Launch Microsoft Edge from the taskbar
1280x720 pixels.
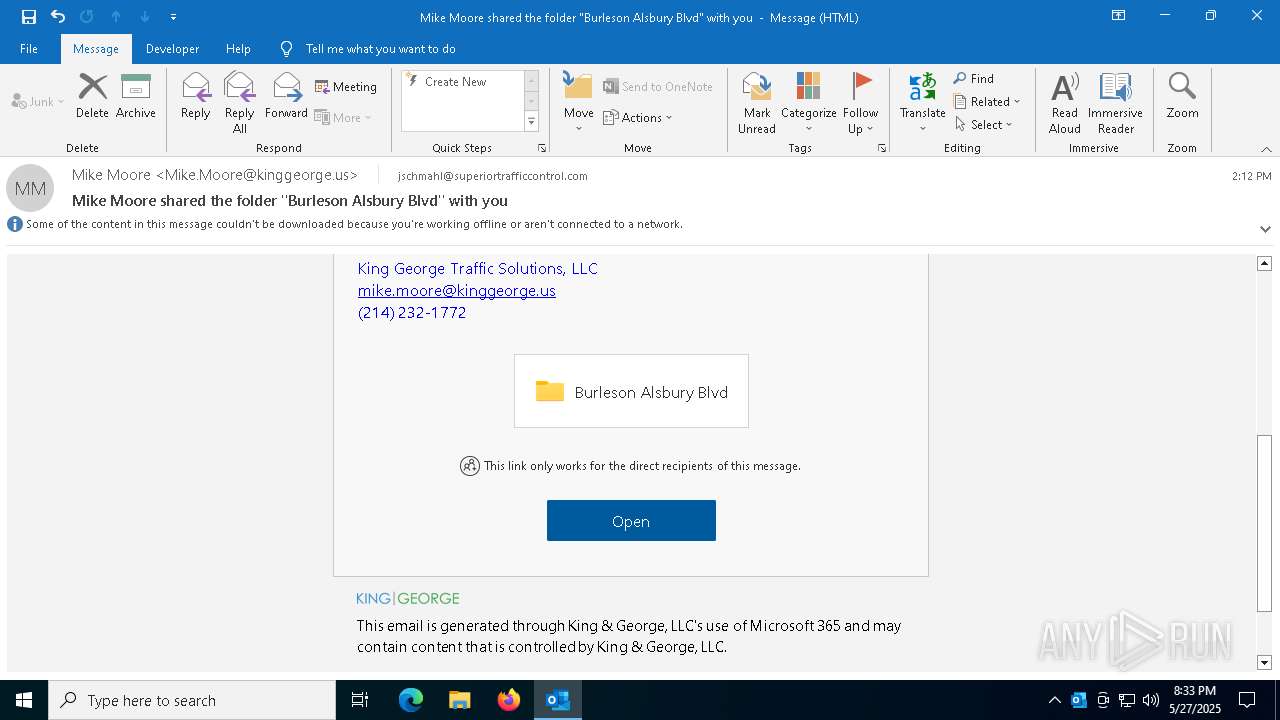coord(411,700)
